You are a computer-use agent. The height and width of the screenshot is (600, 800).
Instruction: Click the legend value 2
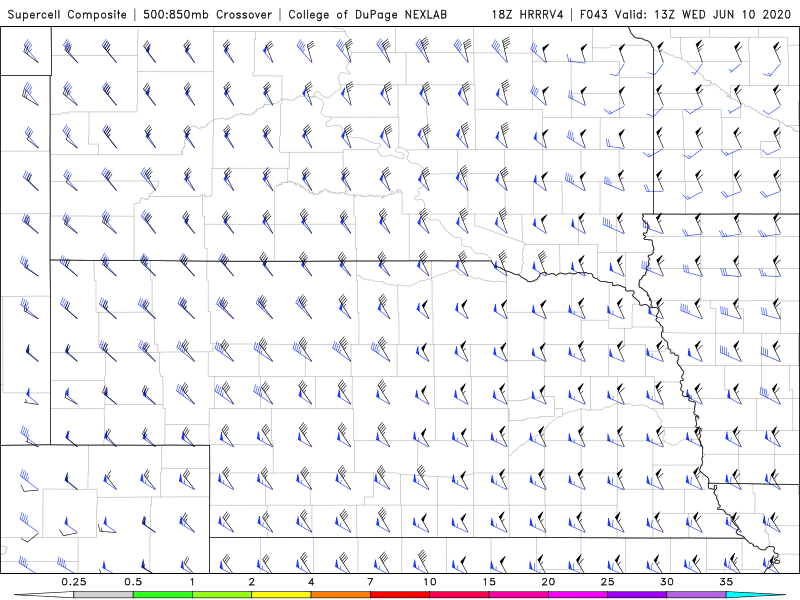(x=252, y=582)
